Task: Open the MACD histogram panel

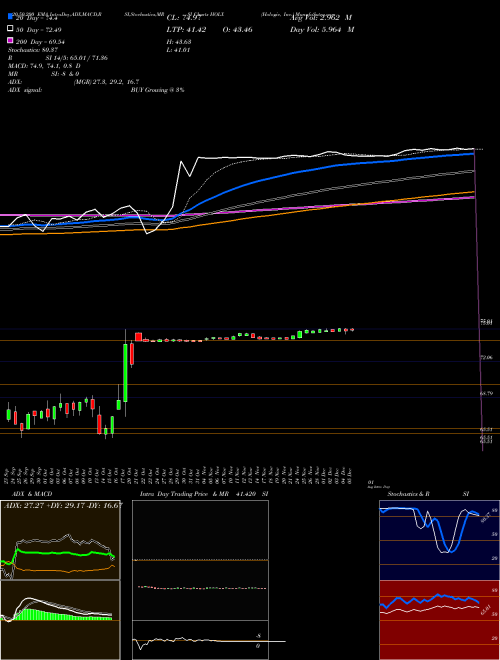Action: (60, 620)
